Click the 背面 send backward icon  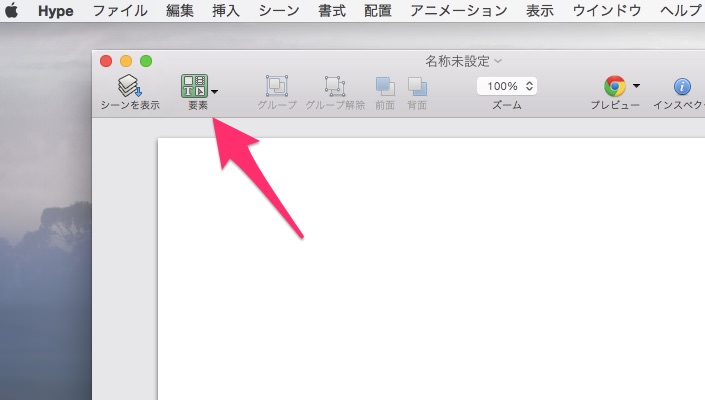point(417,86)
